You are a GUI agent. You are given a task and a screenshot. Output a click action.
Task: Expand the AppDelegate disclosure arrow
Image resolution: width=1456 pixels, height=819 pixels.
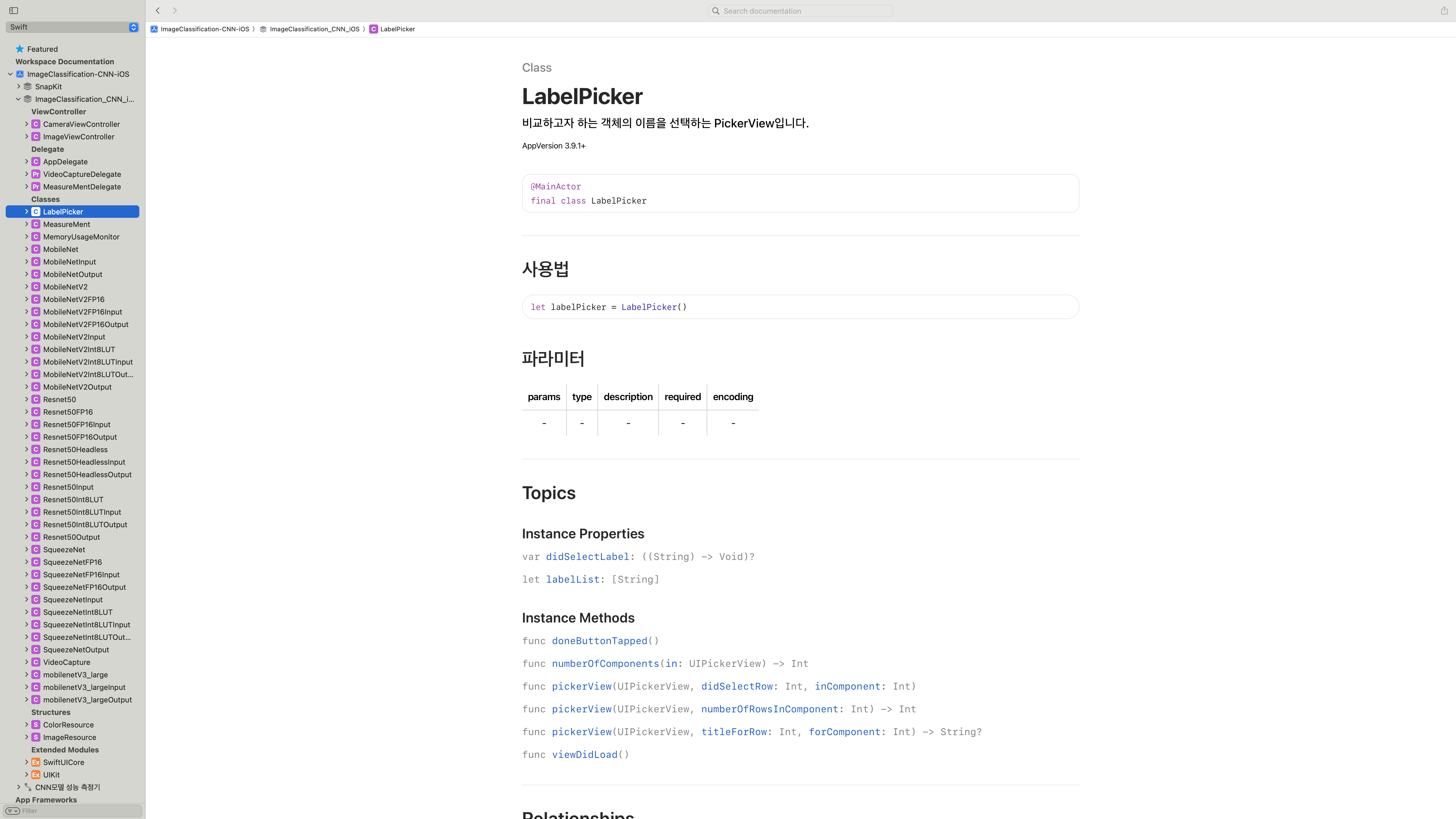26,162
